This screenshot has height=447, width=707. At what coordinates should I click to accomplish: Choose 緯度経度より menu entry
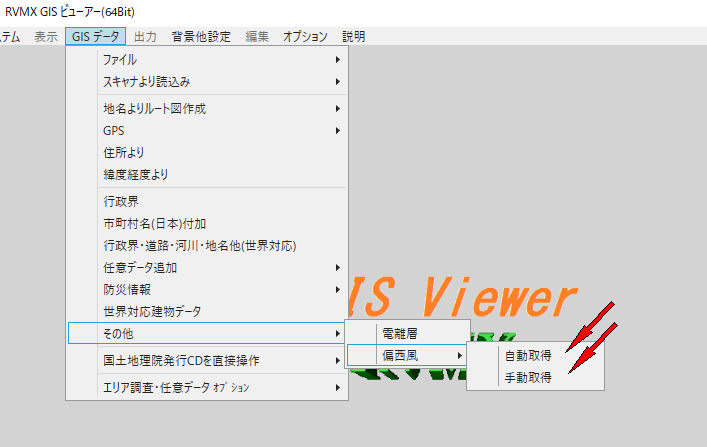[136, 174]
